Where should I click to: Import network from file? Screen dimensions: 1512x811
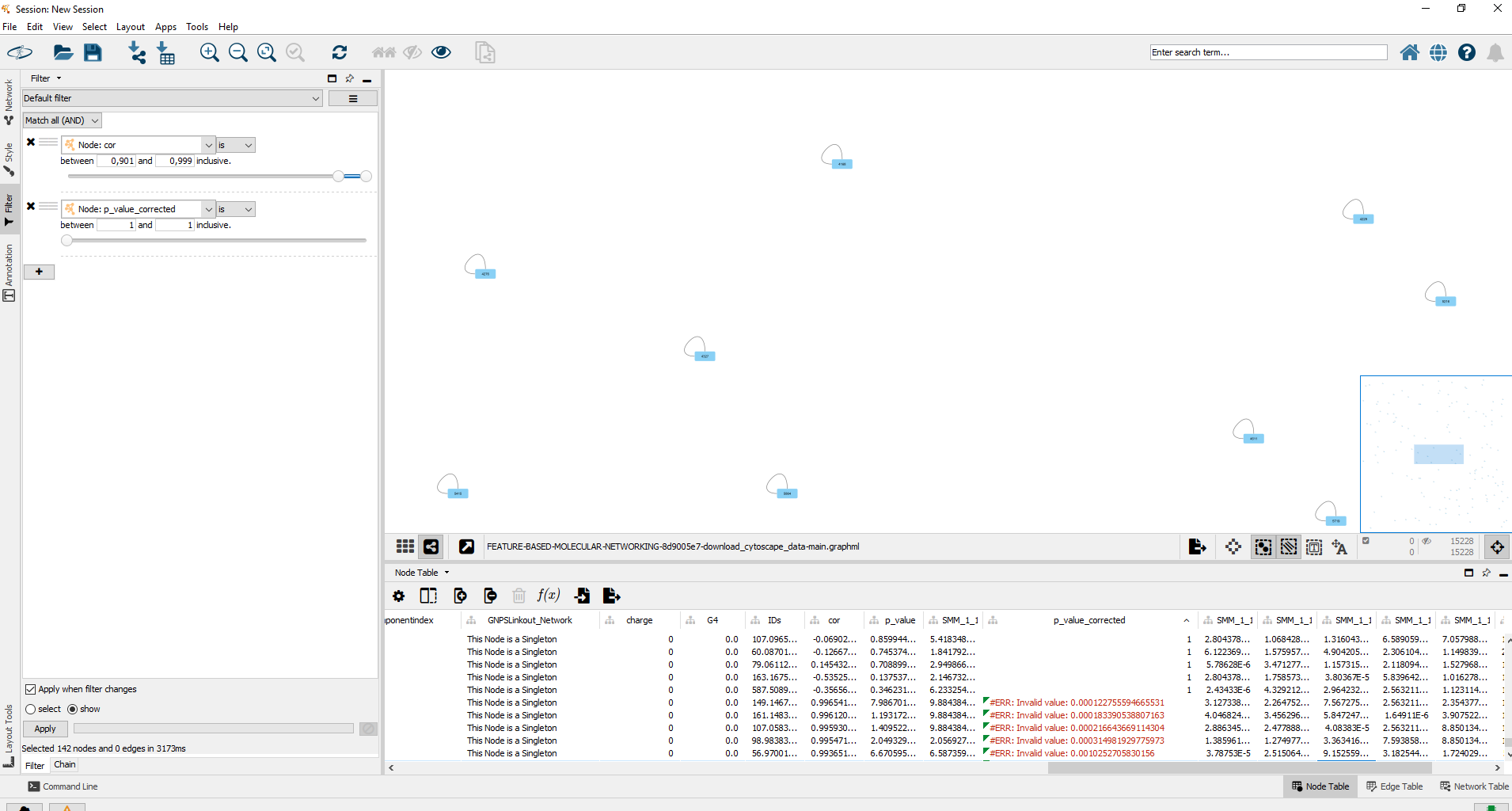pyautogui.click(x=136, y=52)
